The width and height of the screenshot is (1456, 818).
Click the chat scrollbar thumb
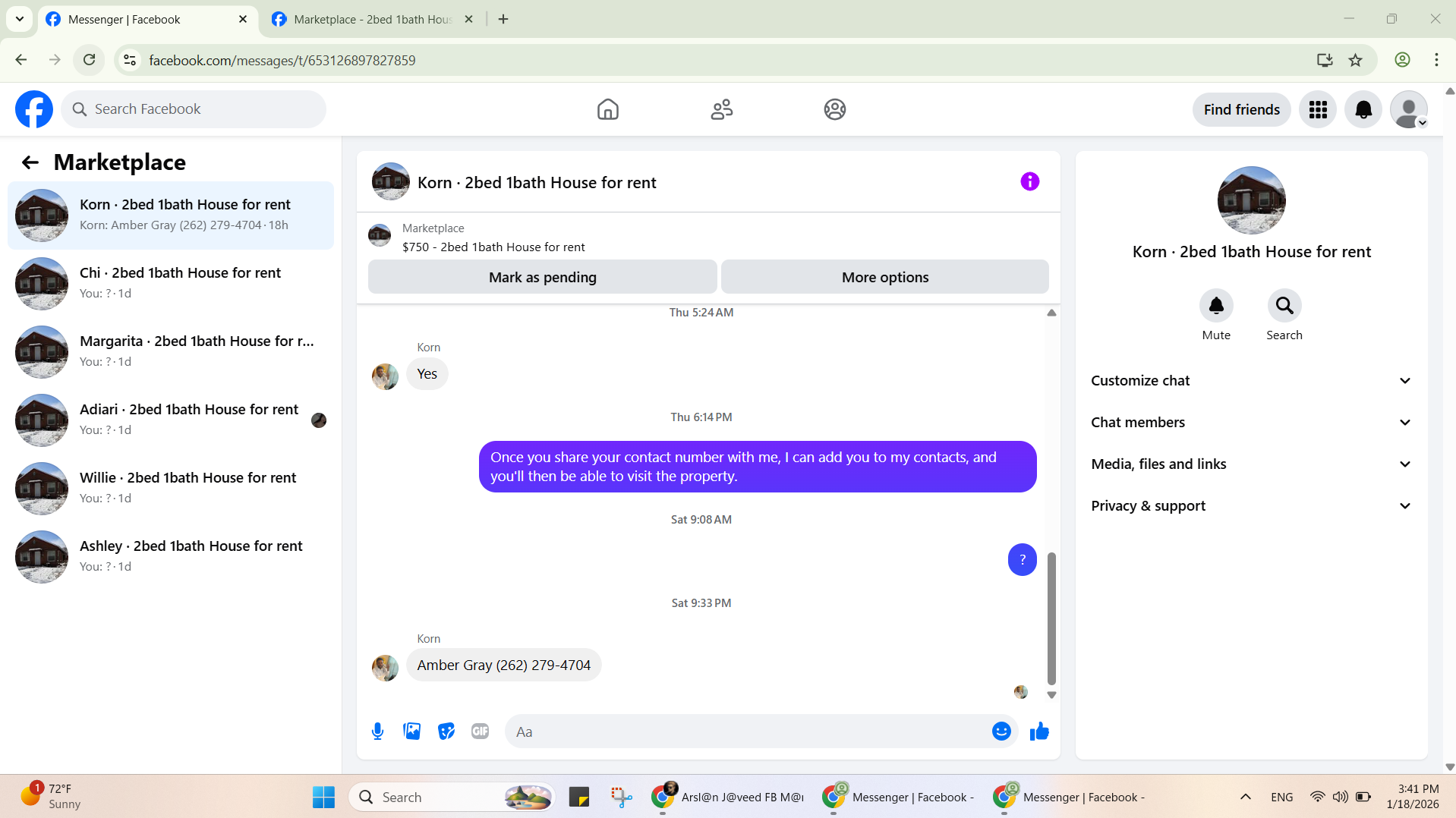pyautogui.click(x=1051, y=618)
